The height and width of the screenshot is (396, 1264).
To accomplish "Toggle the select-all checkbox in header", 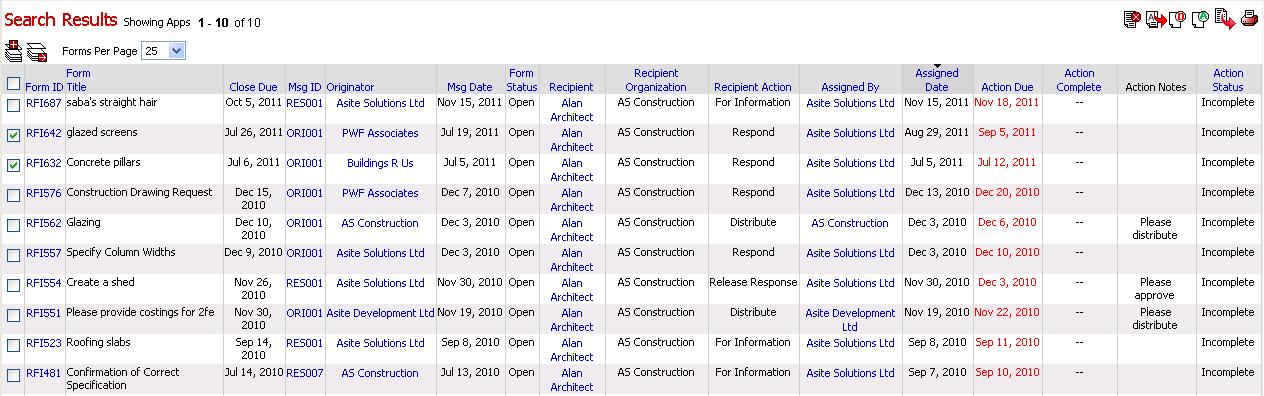I will pyautogui.click(x=13, y=84).
